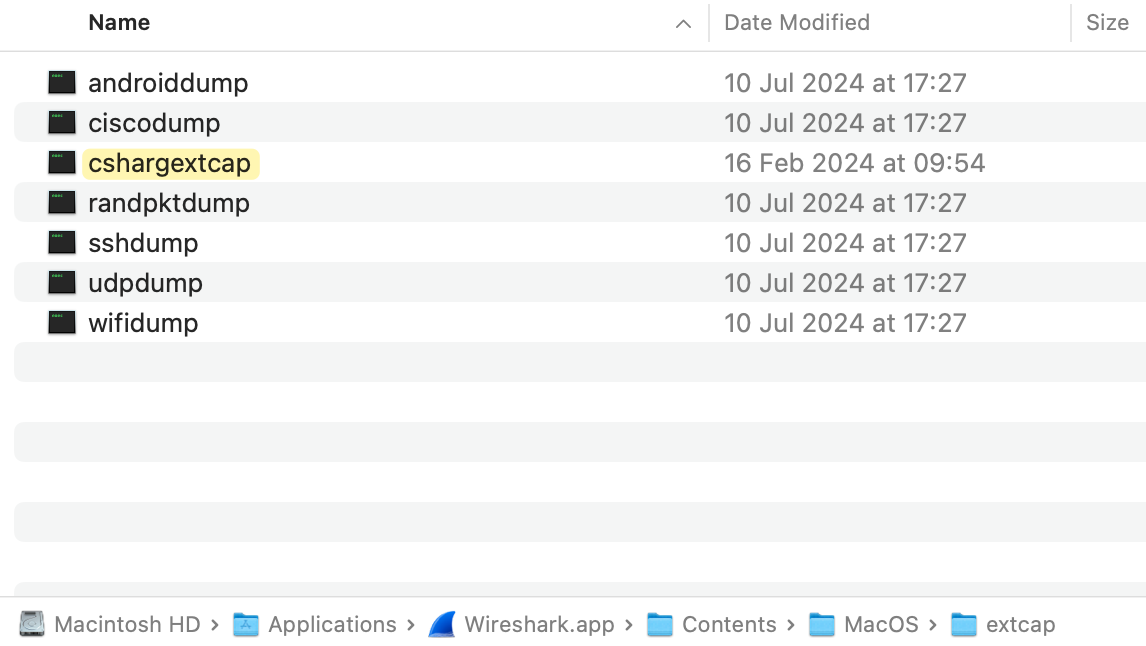1146x646 pixels.
Task: Open Contents folder in path bar
Action: point(729,625)
